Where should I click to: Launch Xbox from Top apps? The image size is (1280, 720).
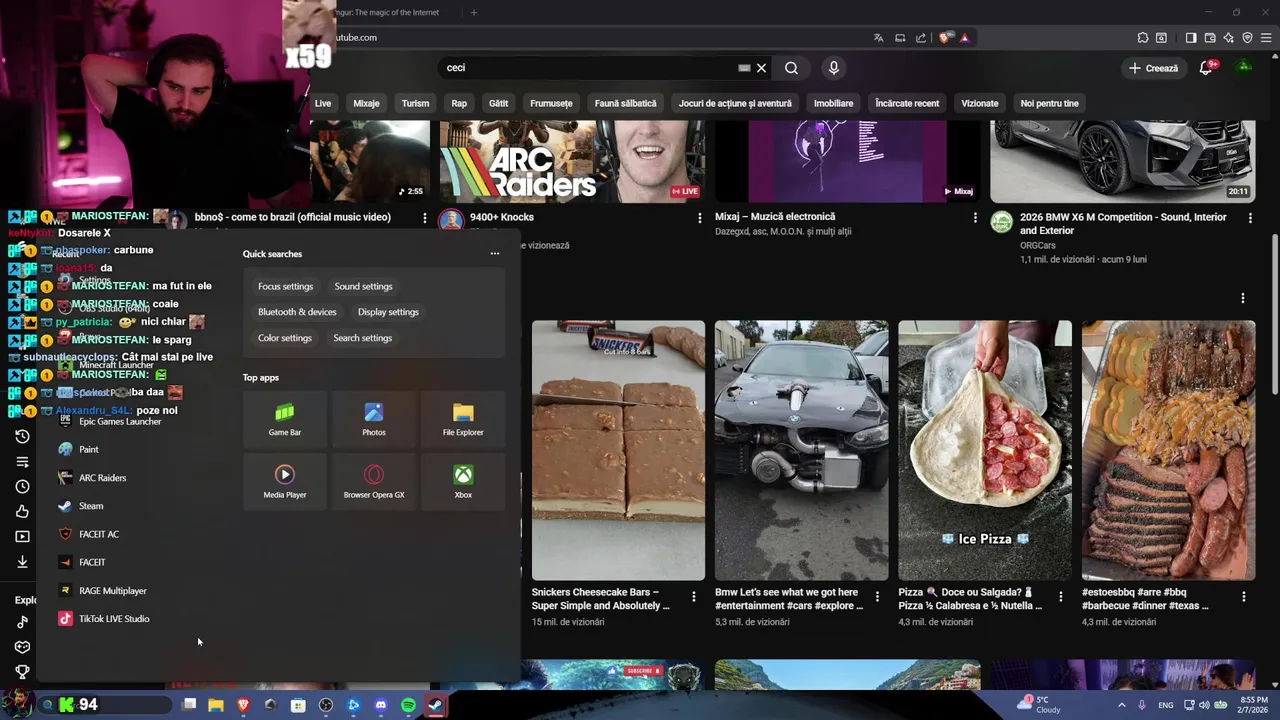point(463,481)
